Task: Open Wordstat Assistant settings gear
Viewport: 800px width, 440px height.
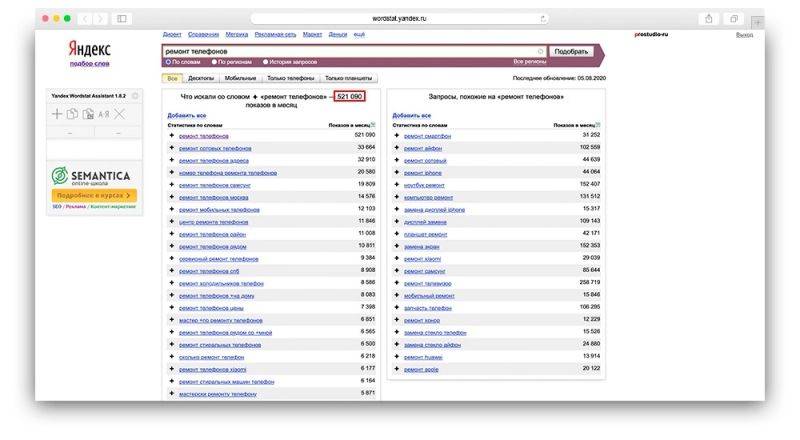Action: [135, 96]
